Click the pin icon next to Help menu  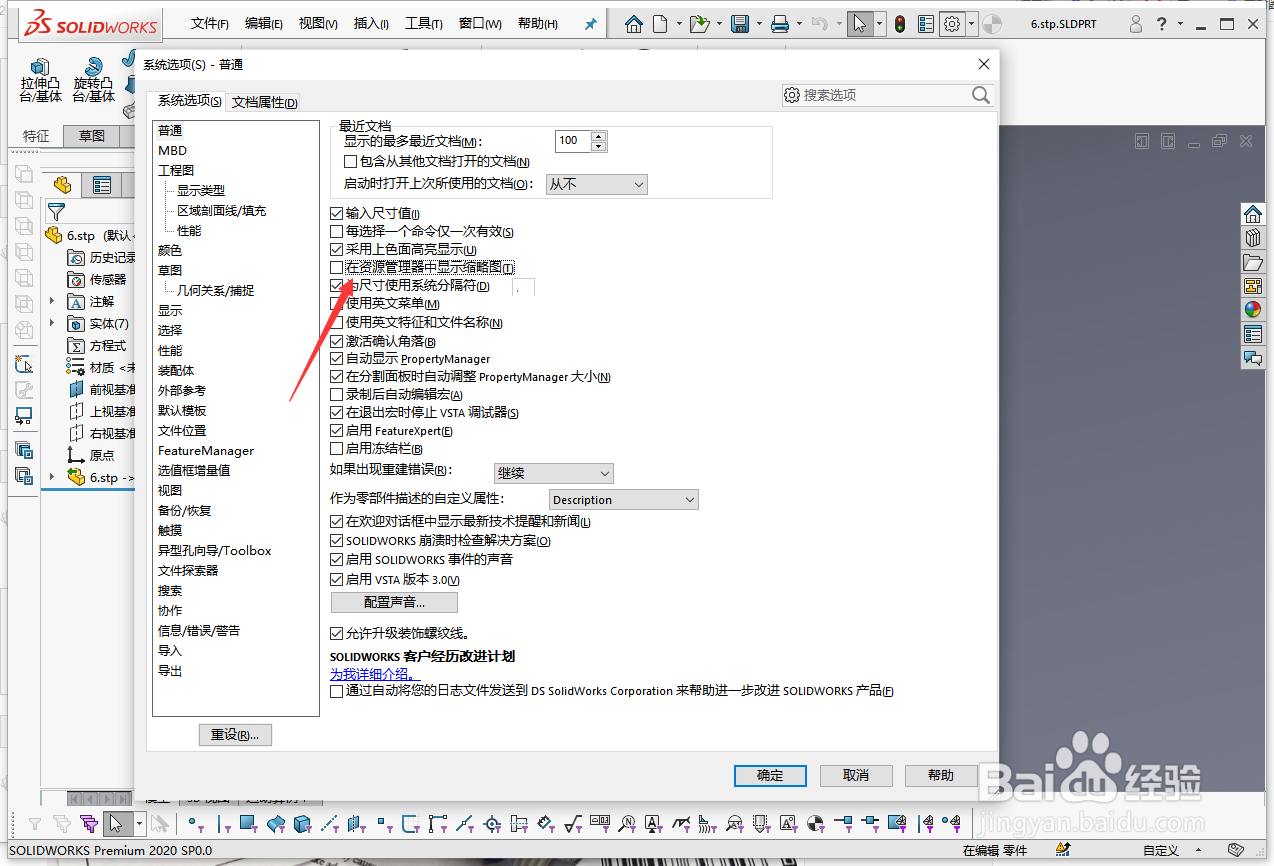coord(590,24)
